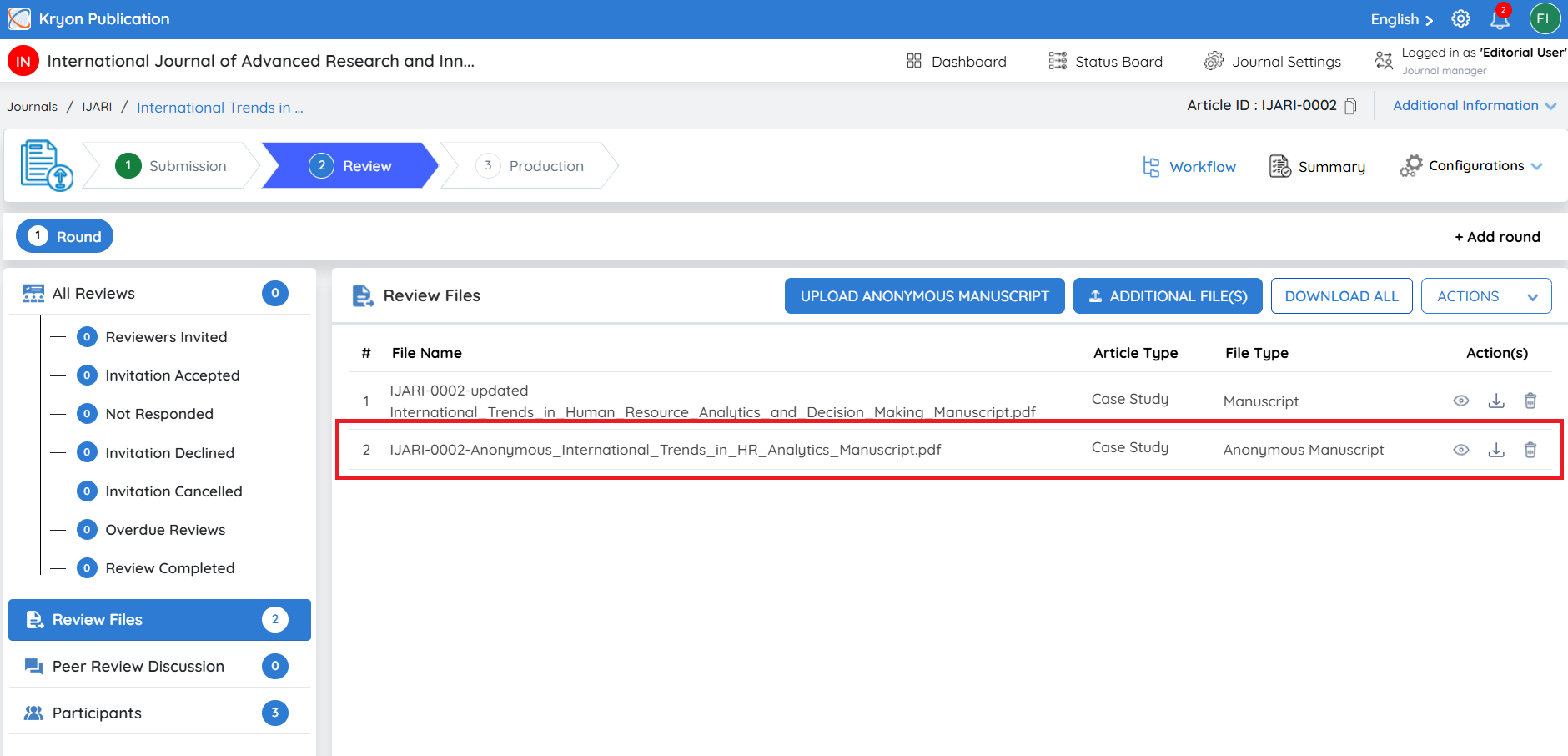The height and width of the screenshot is (756, 1568).
Task: Open the settings gear in top bar
Action: click(x=1460, y=18)
